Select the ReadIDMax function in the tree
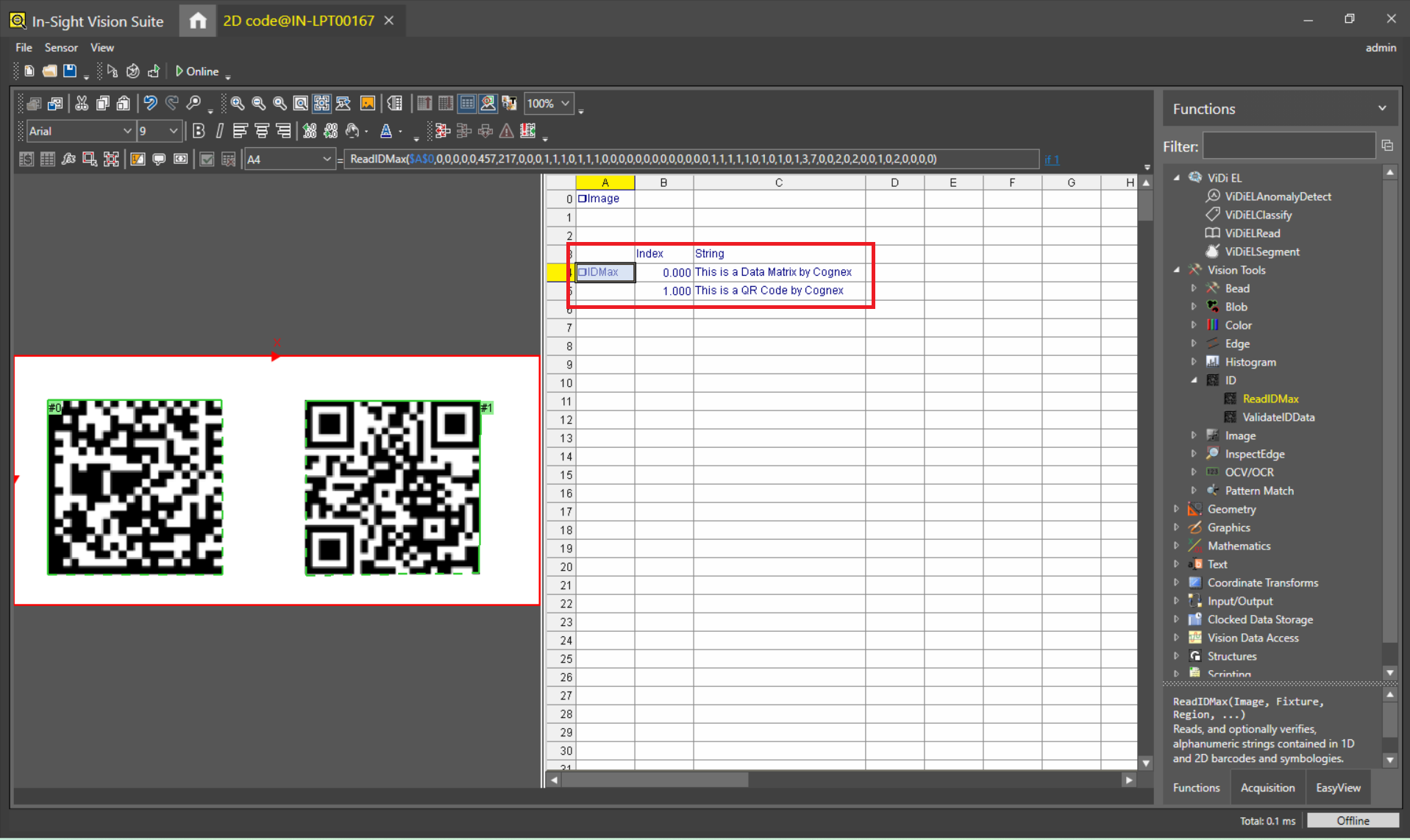Image resolution: width=1410 pixels, height=840 pixels. pyautogui.click(x=1270, y=398)
